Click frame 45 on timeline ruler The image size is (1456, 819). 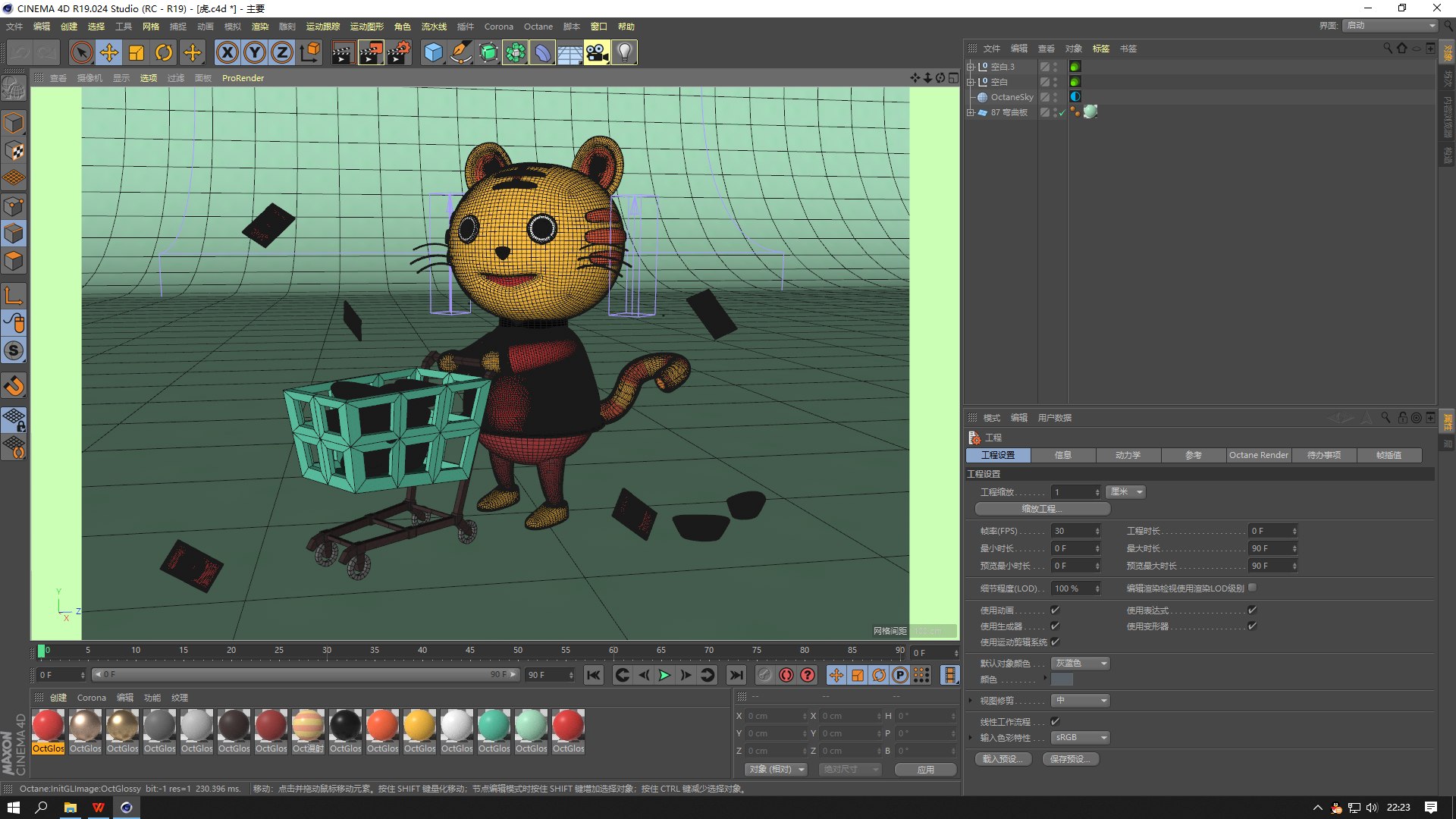point(470,651)
